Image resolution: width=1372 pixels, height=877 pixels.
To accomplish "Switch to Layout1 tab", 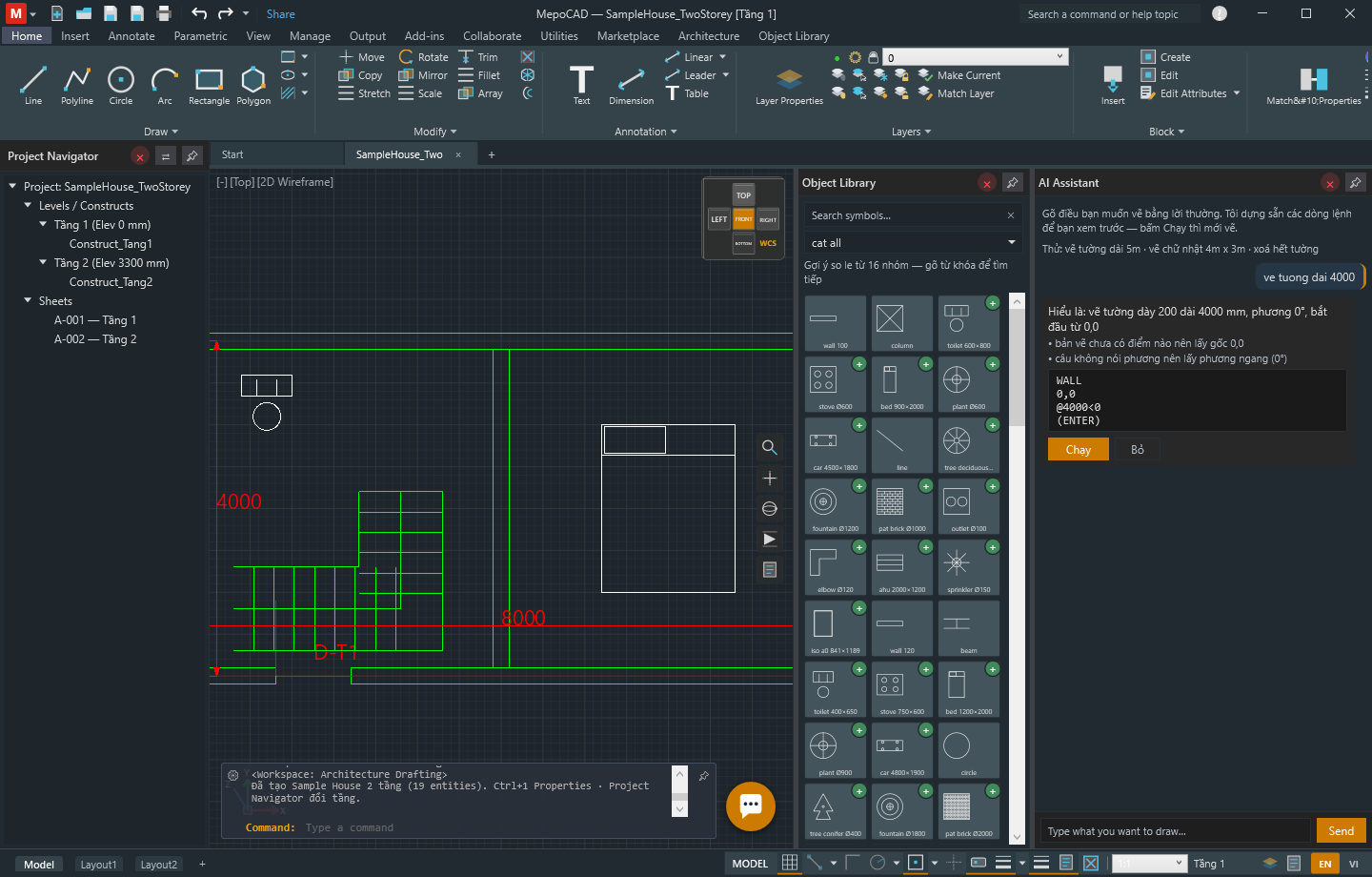I will pos(98,865).
